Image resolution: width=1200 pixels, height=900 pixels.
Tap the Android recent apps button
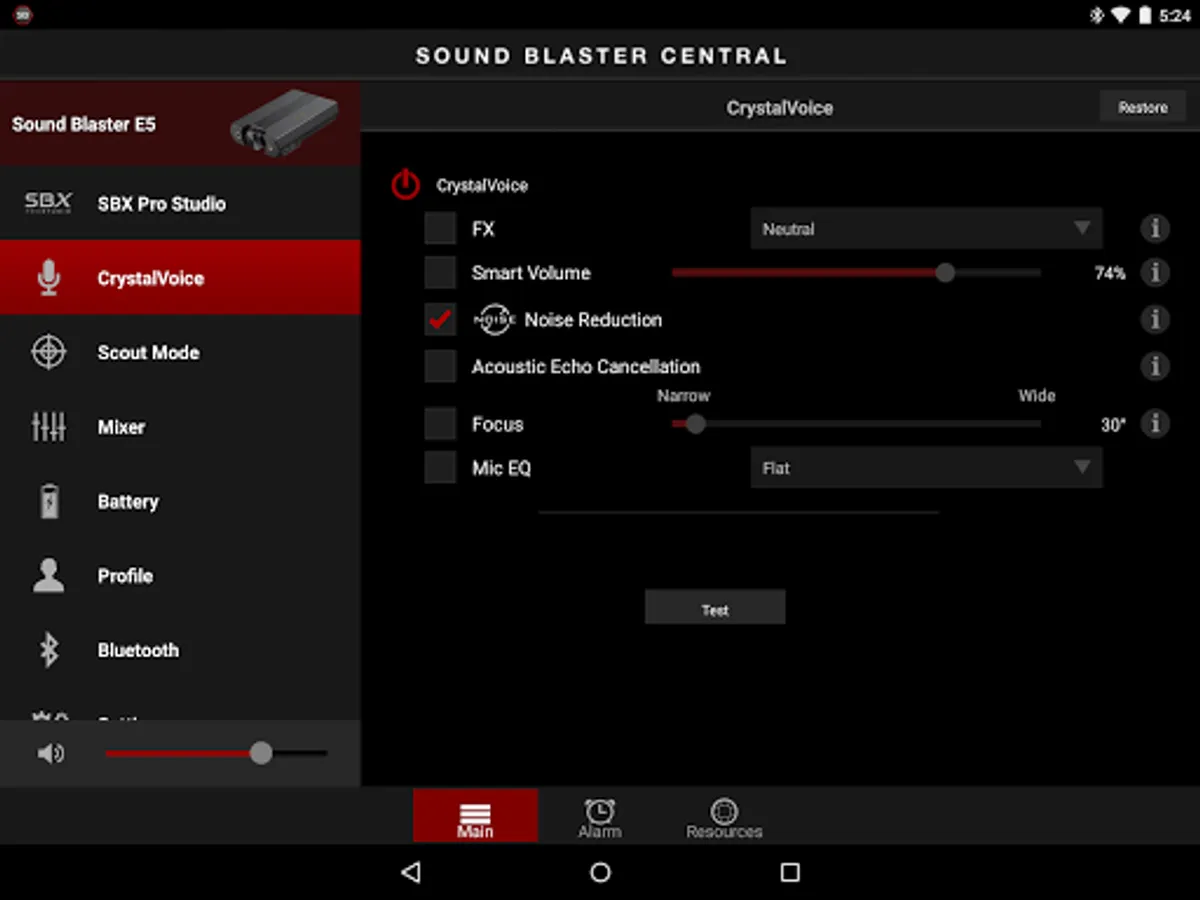pos(790,872)
